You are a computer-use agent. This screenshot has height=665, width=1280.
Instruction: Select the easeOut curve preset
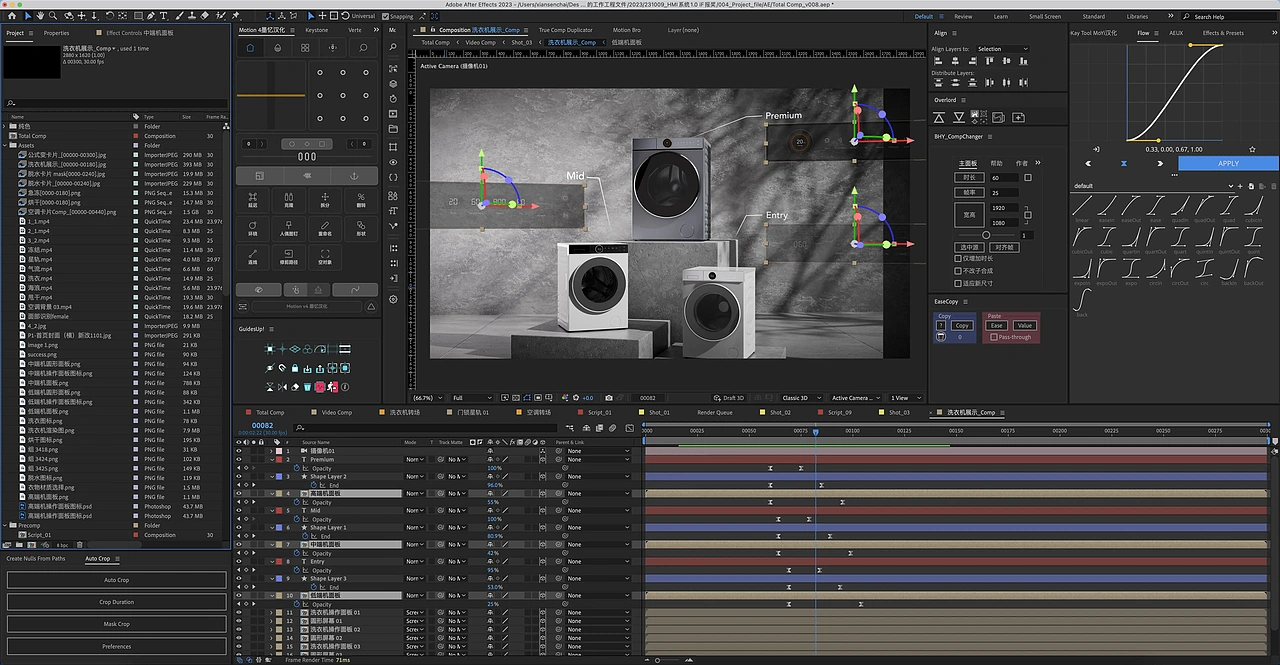1130,207
